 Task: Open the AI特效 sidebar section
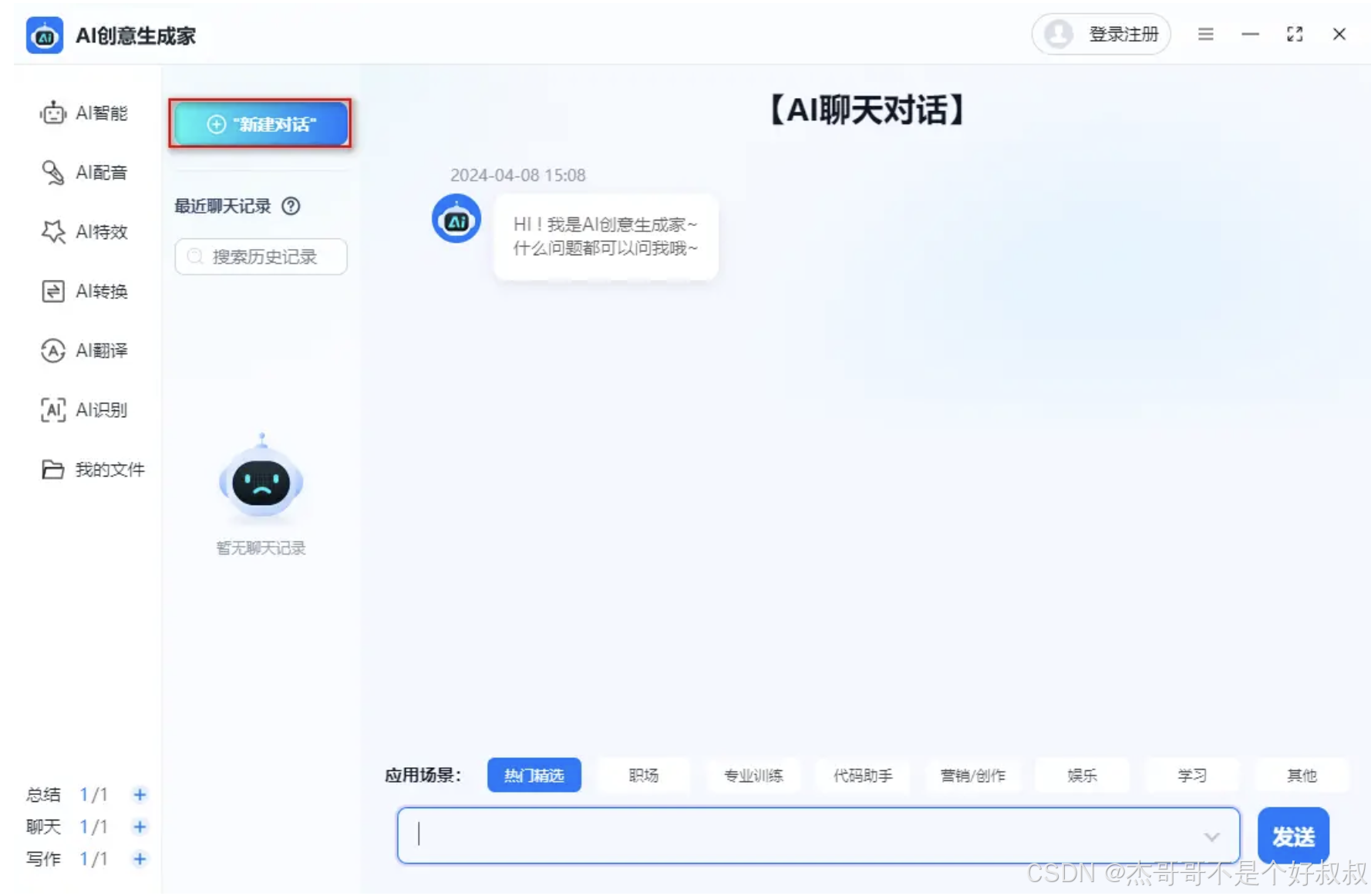(x=84, y=232)
